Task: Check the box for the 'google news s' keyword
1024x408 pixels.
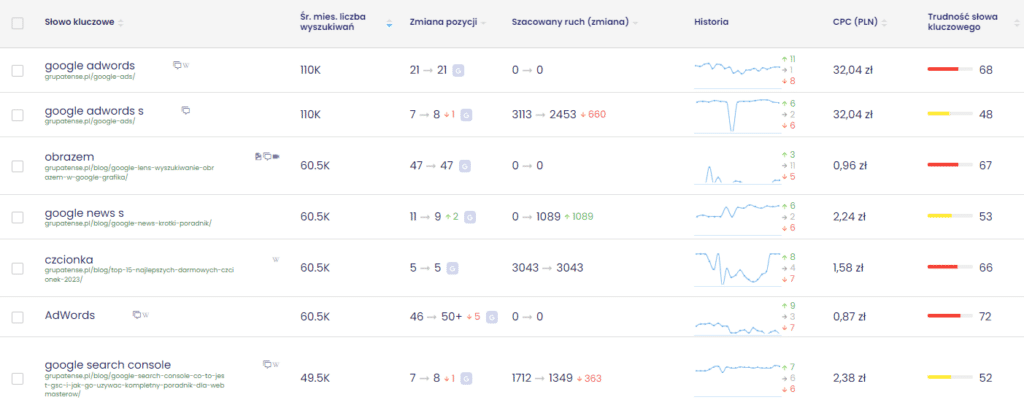Action: (17, 216)
